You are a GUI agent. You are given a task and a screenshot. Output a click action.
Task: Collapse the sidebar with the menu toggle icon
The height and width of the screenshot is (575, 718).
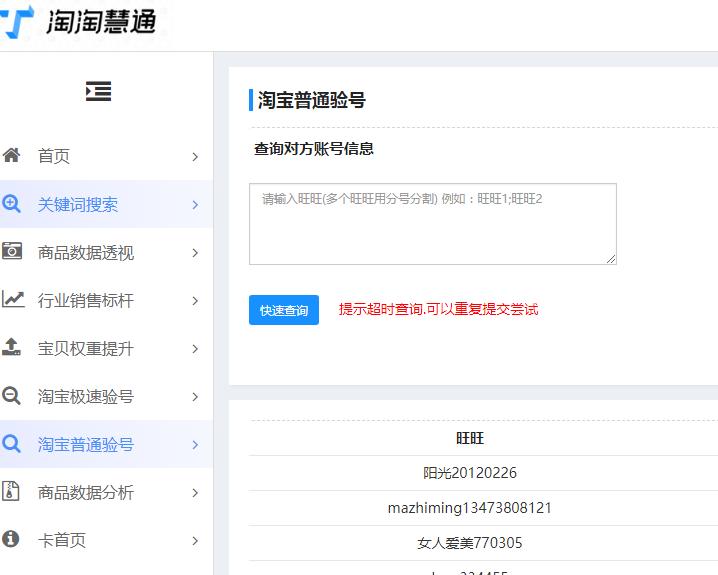coord(98,91)
